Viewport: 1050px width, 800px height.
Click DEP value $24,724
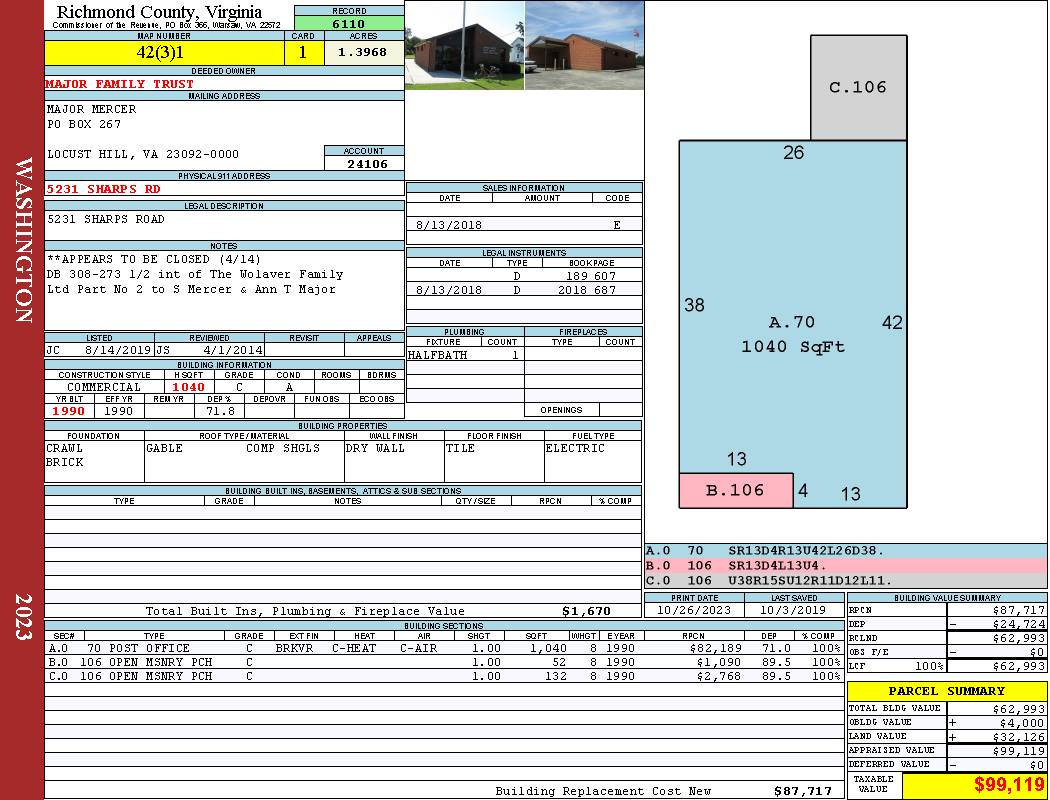tap(1019, 624)
